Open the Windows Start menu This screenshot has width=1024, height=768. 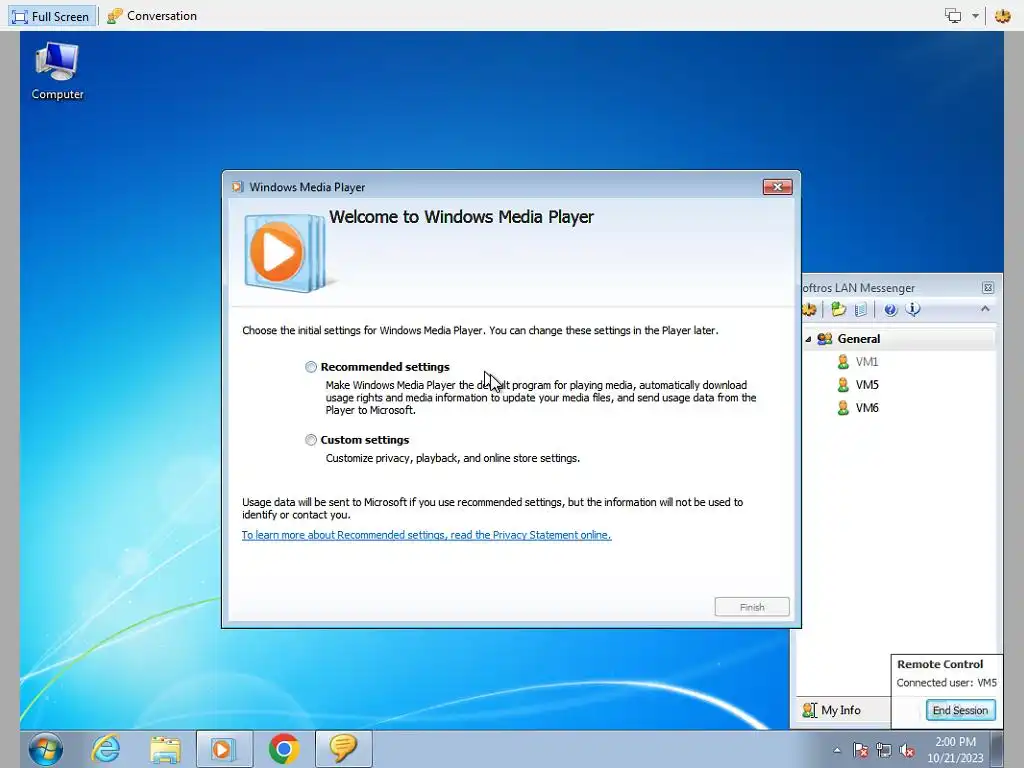coord(46,748)
